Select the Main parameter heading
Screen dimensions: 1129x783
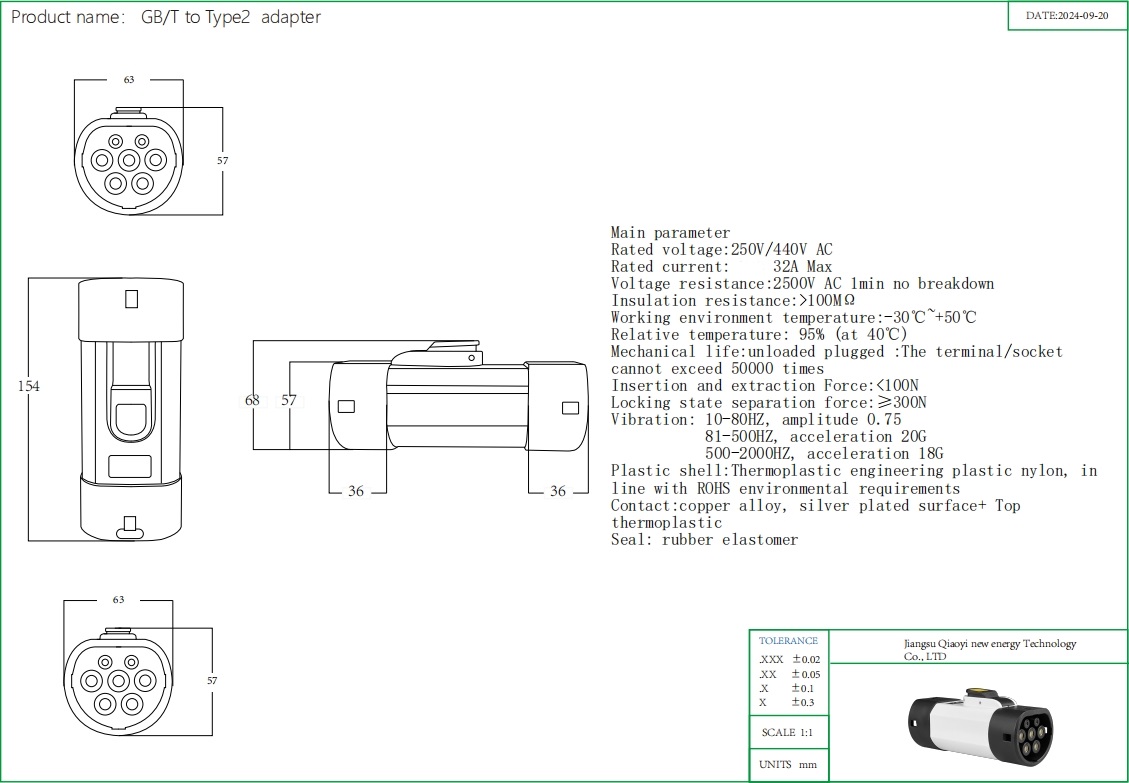670,233
